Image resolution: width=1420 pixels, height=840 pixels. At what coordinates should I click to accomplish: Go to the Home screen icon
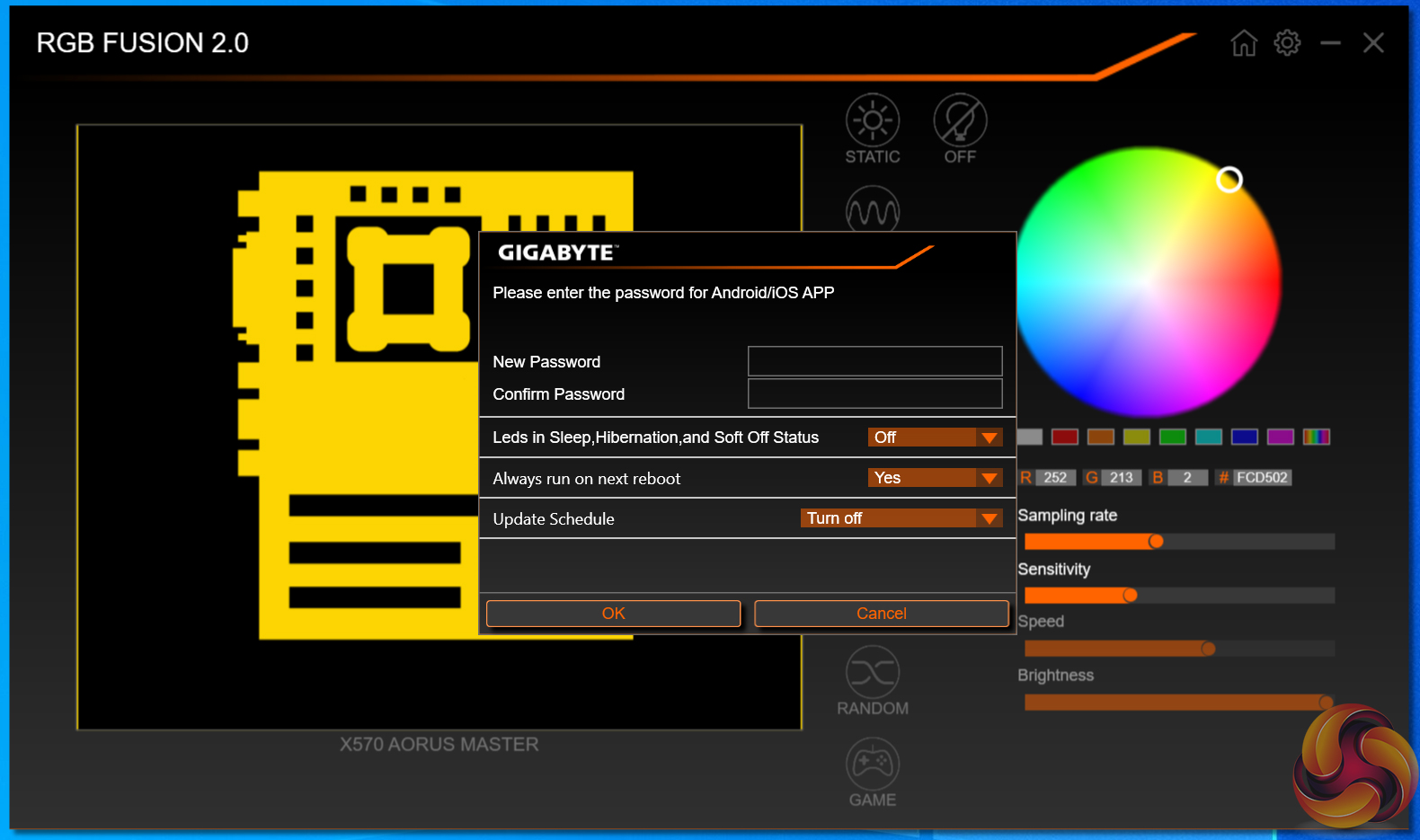pyautogui.click(x=1244, y=42)
